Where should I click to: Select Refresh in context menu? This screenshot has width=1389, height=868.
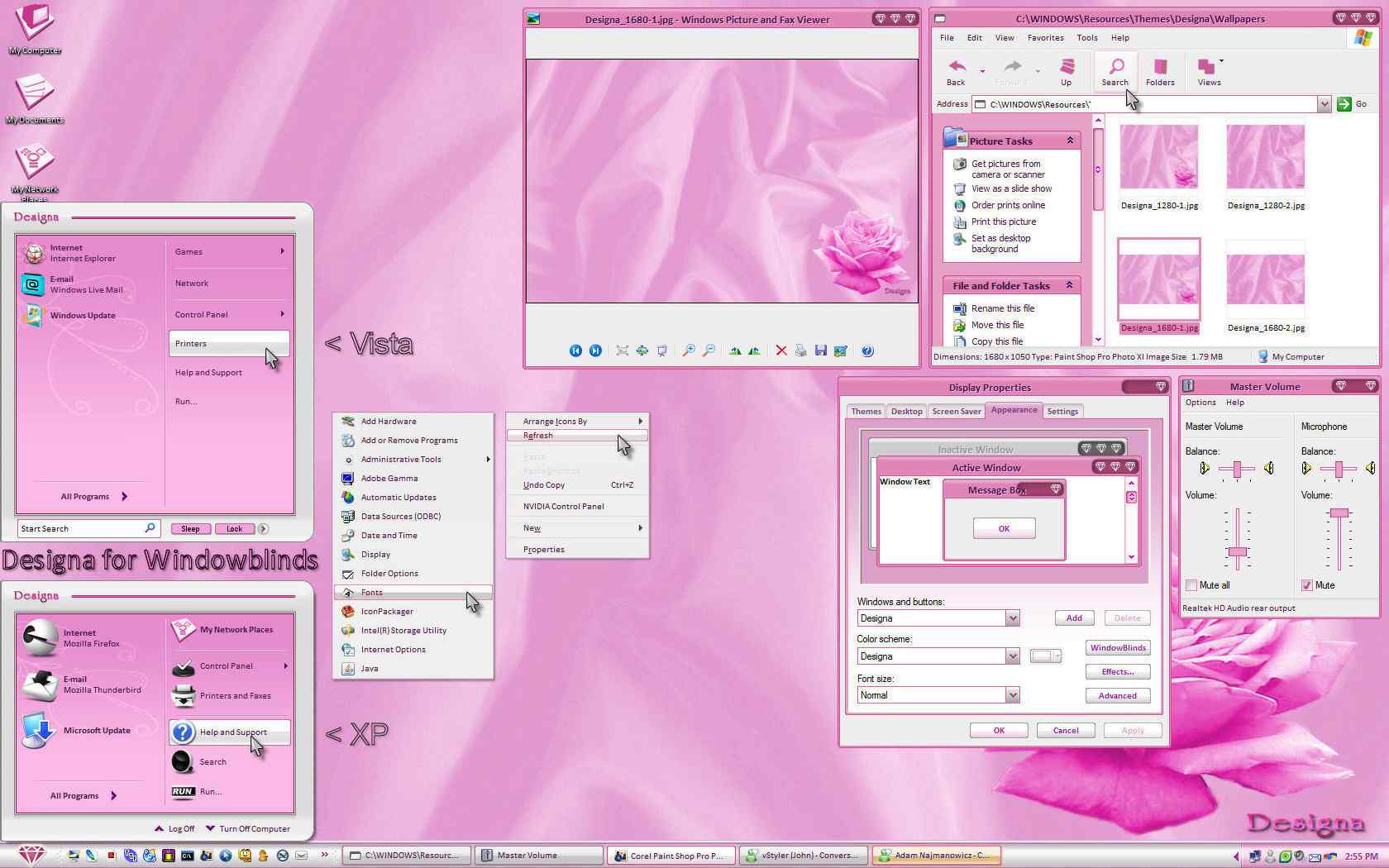coord(577,436)
